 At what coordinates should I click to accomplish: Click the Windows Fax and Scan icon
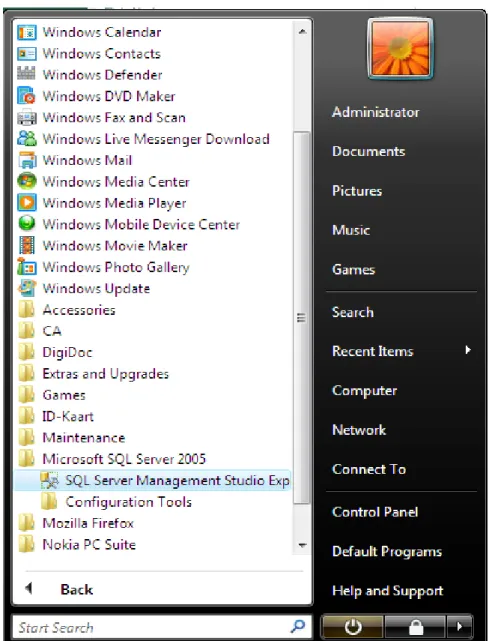pyautogui.click(x=27, y=118)
